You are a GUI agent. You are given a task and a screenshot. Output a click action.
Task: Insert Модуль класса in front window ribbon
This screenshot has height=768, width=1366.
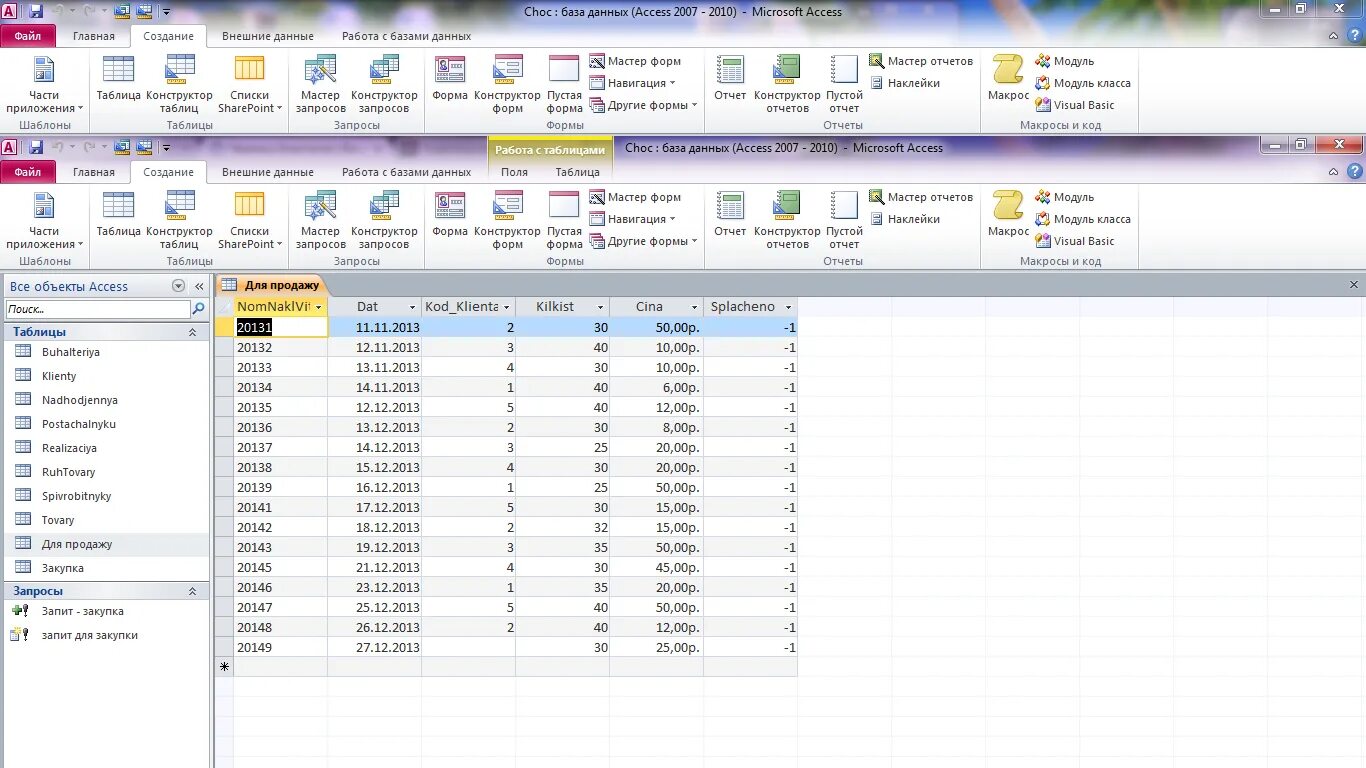tap(1083, 219)
